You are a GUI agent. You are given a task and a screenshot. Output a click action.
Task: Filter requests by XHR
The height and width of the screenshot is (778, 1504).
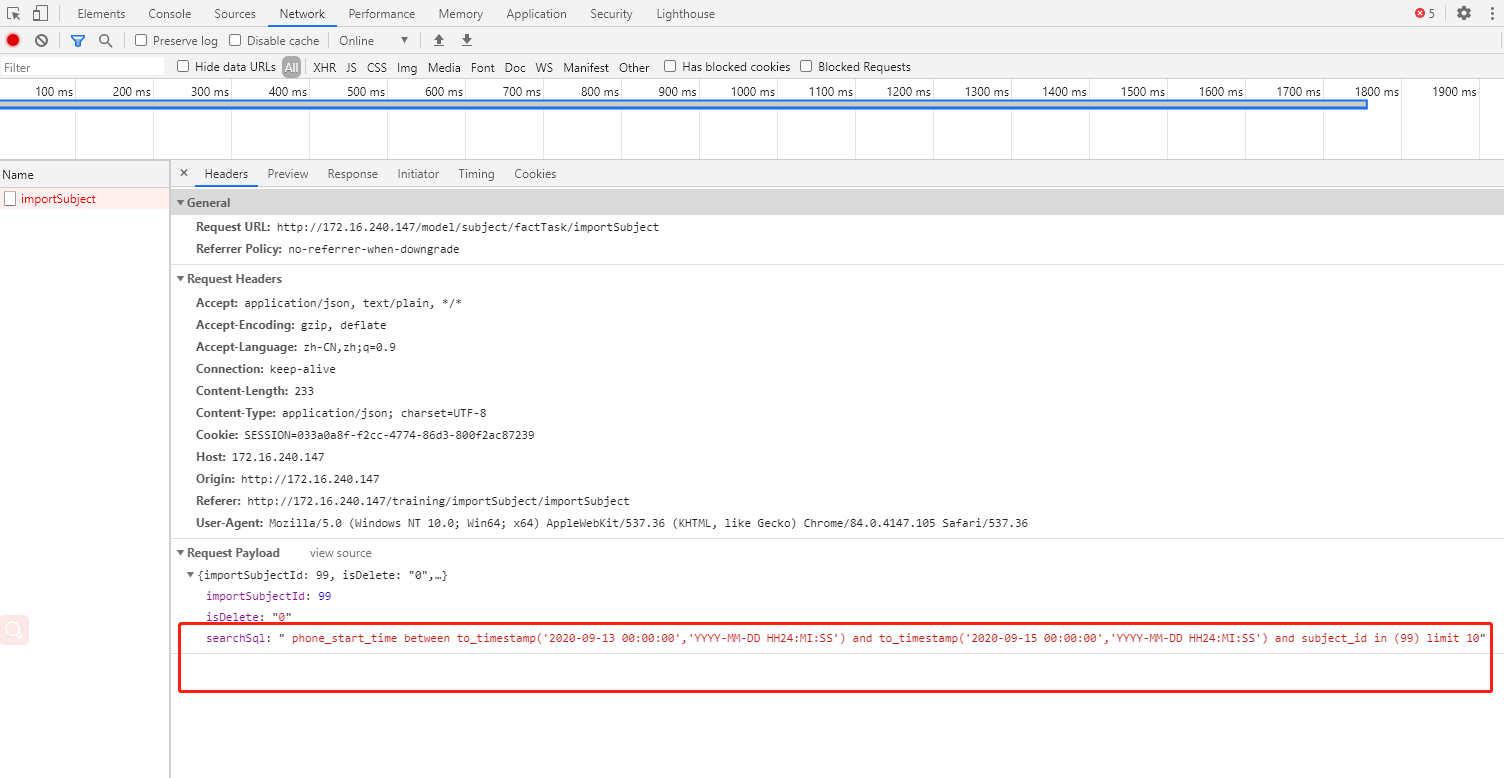(325, 67)
